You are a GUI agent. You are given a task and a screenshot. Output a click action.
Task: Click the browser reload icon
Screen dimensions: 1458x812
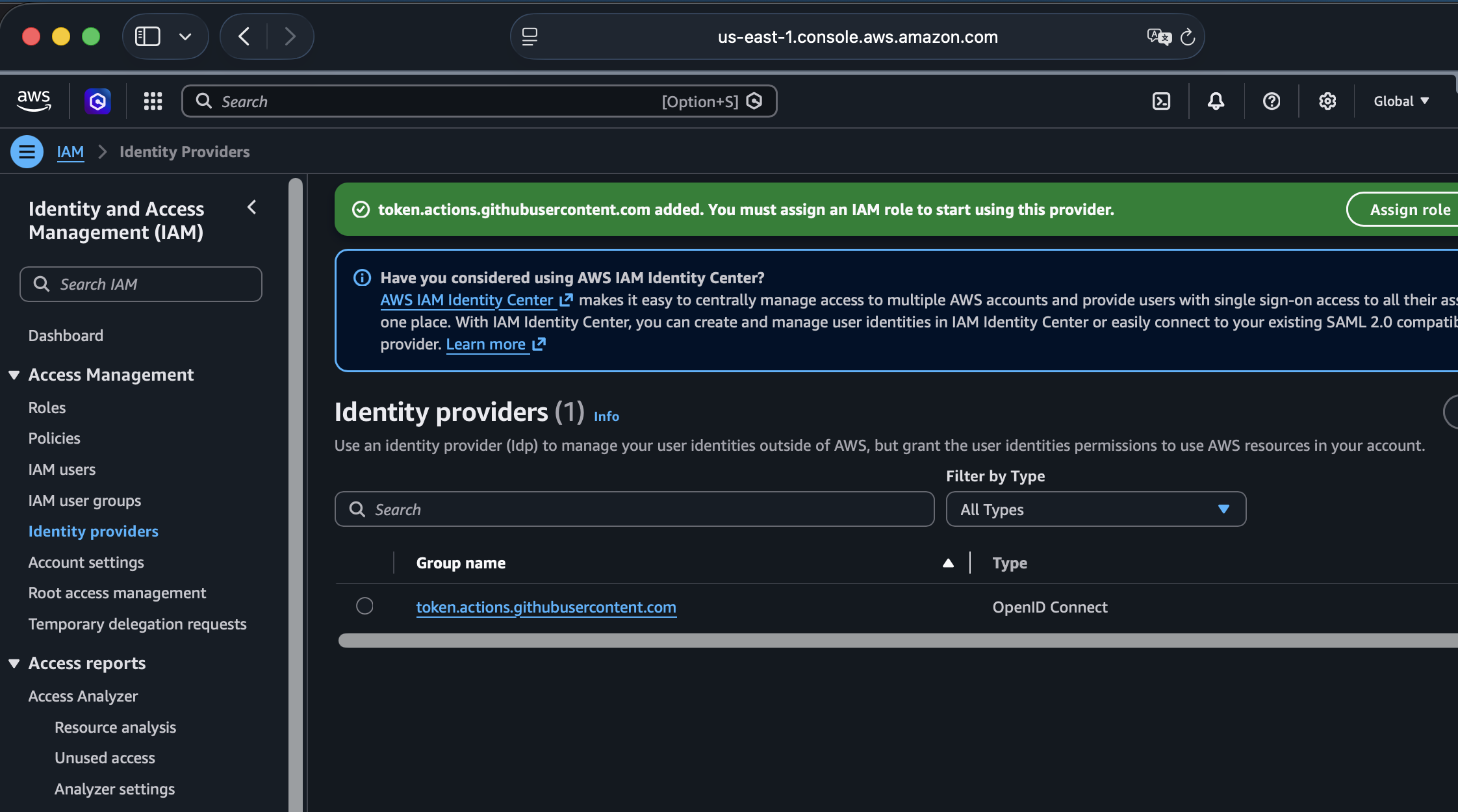[1188, 37]
